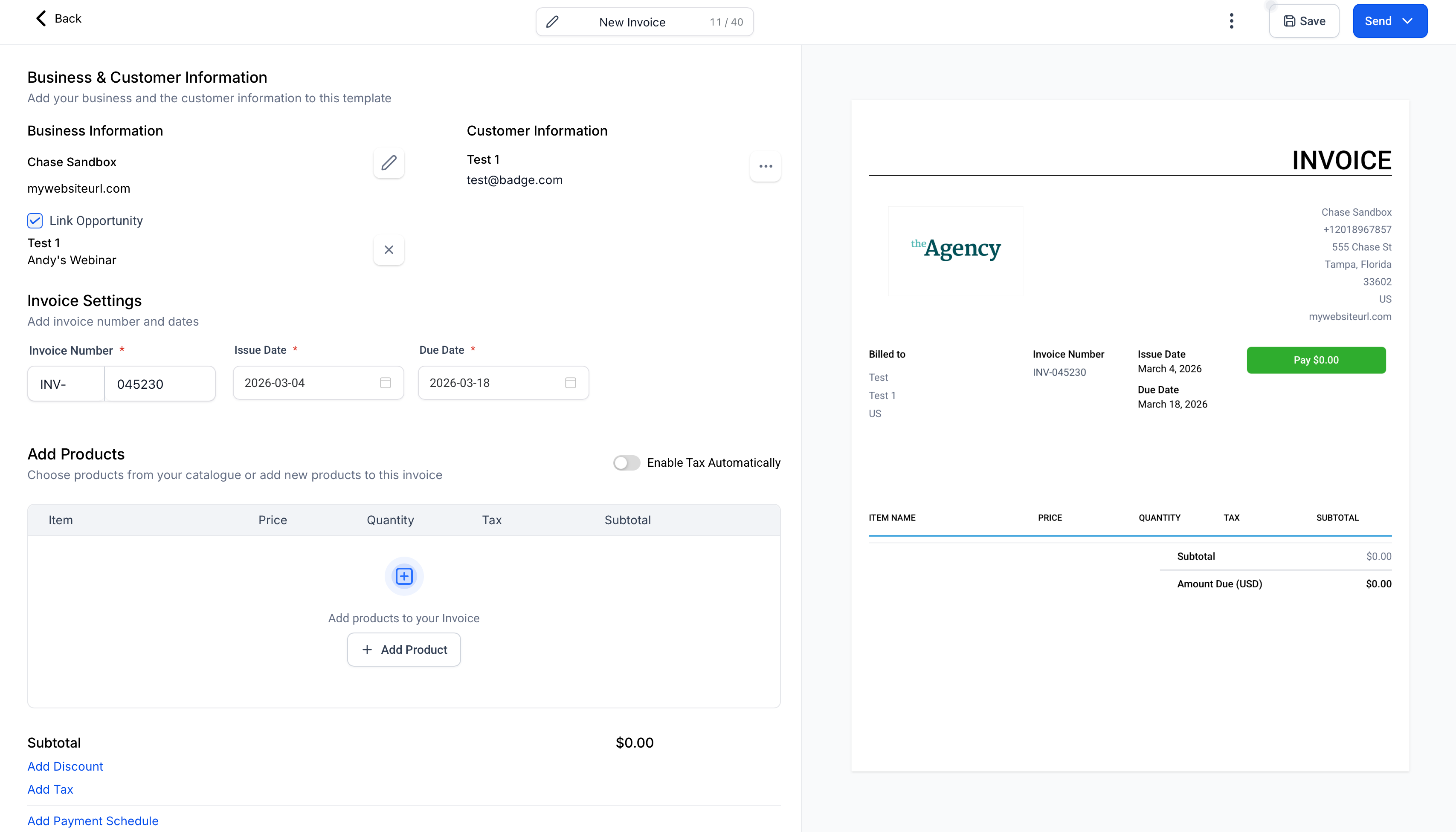The height and width of the screenshot is (832, 1456).
Task: Open Issue Date calendar picker icon
Action: (385, 383)
